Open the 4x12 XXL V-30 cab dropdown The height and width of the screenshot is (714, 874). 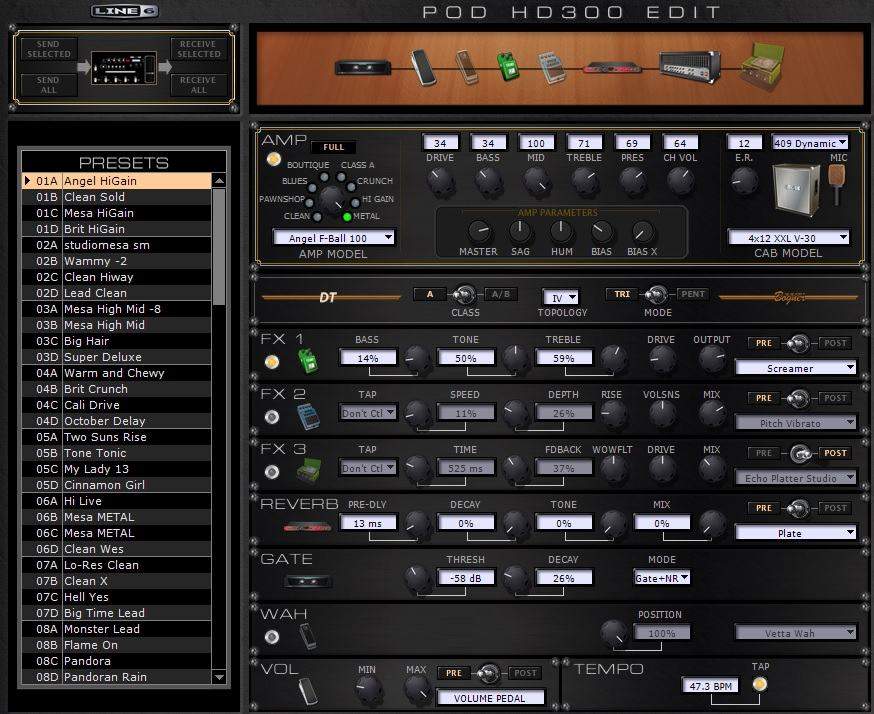(789, 238)
